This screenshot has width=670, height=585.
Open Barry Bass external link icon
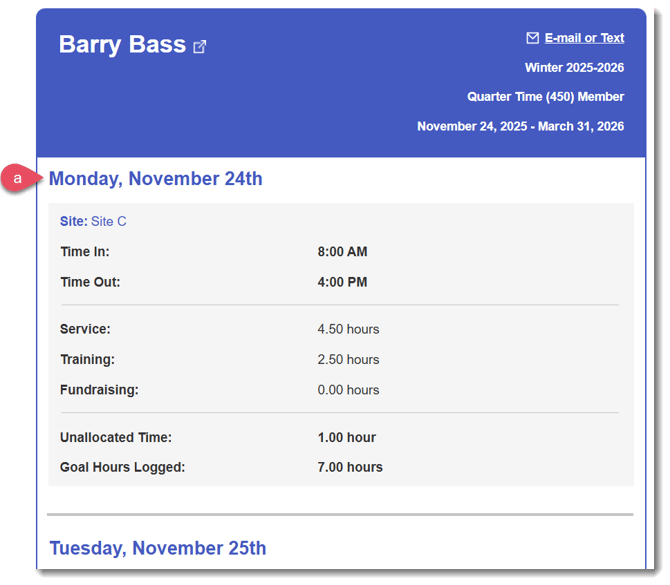[200, 46]
